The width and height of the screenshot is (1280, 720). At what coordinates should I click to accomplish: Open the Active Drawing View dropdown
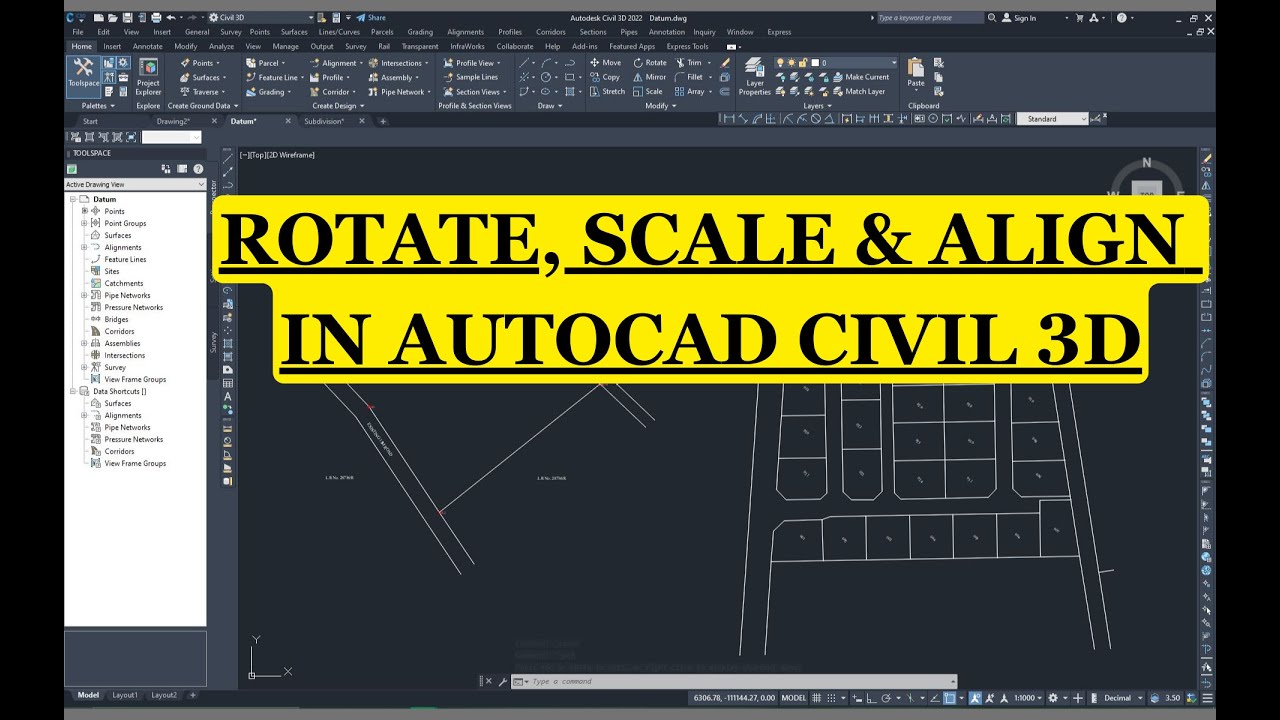[x=135, y=184]
